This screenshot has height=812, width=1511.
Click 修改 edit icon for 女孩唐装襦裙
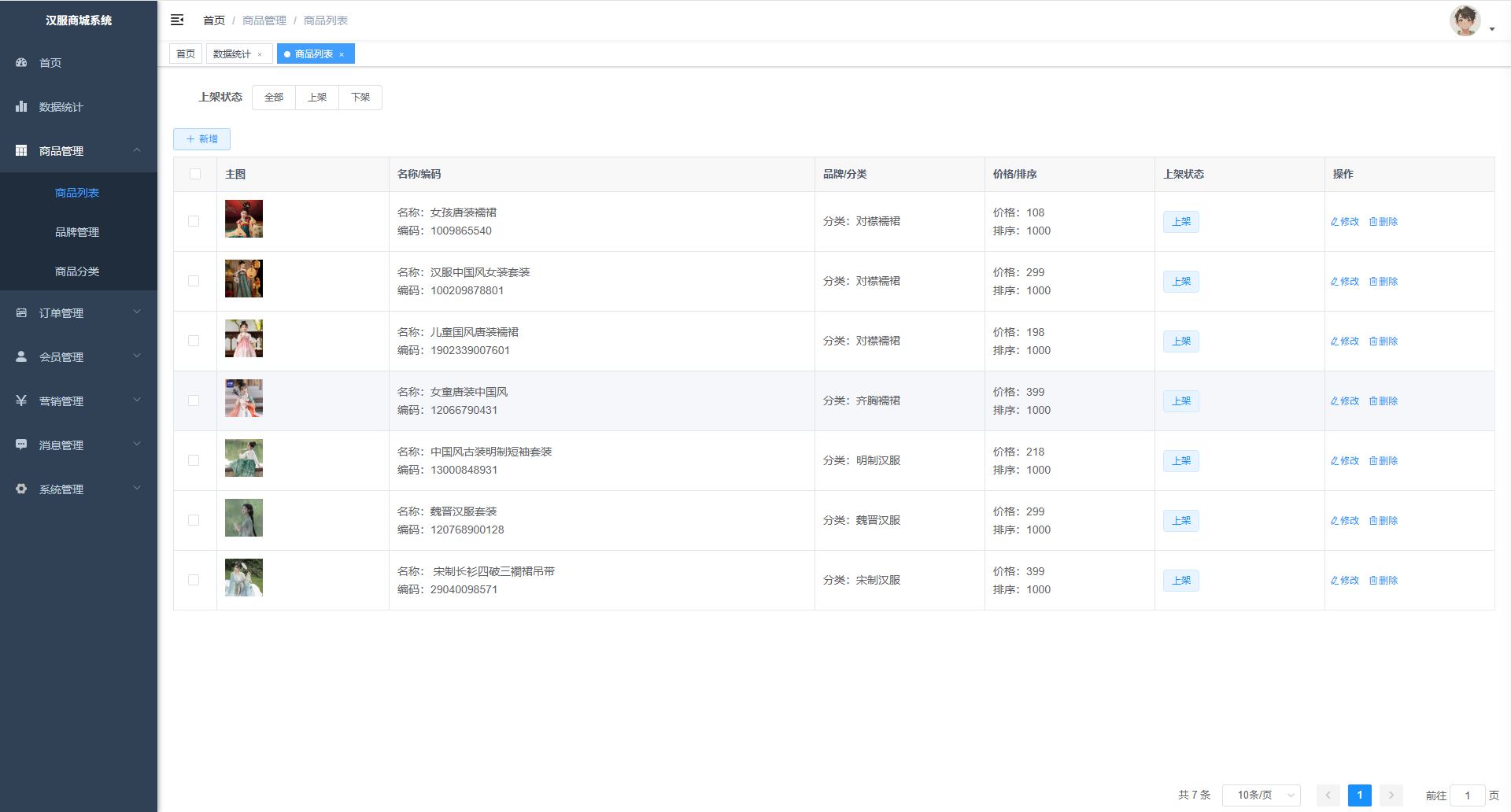1335,222
